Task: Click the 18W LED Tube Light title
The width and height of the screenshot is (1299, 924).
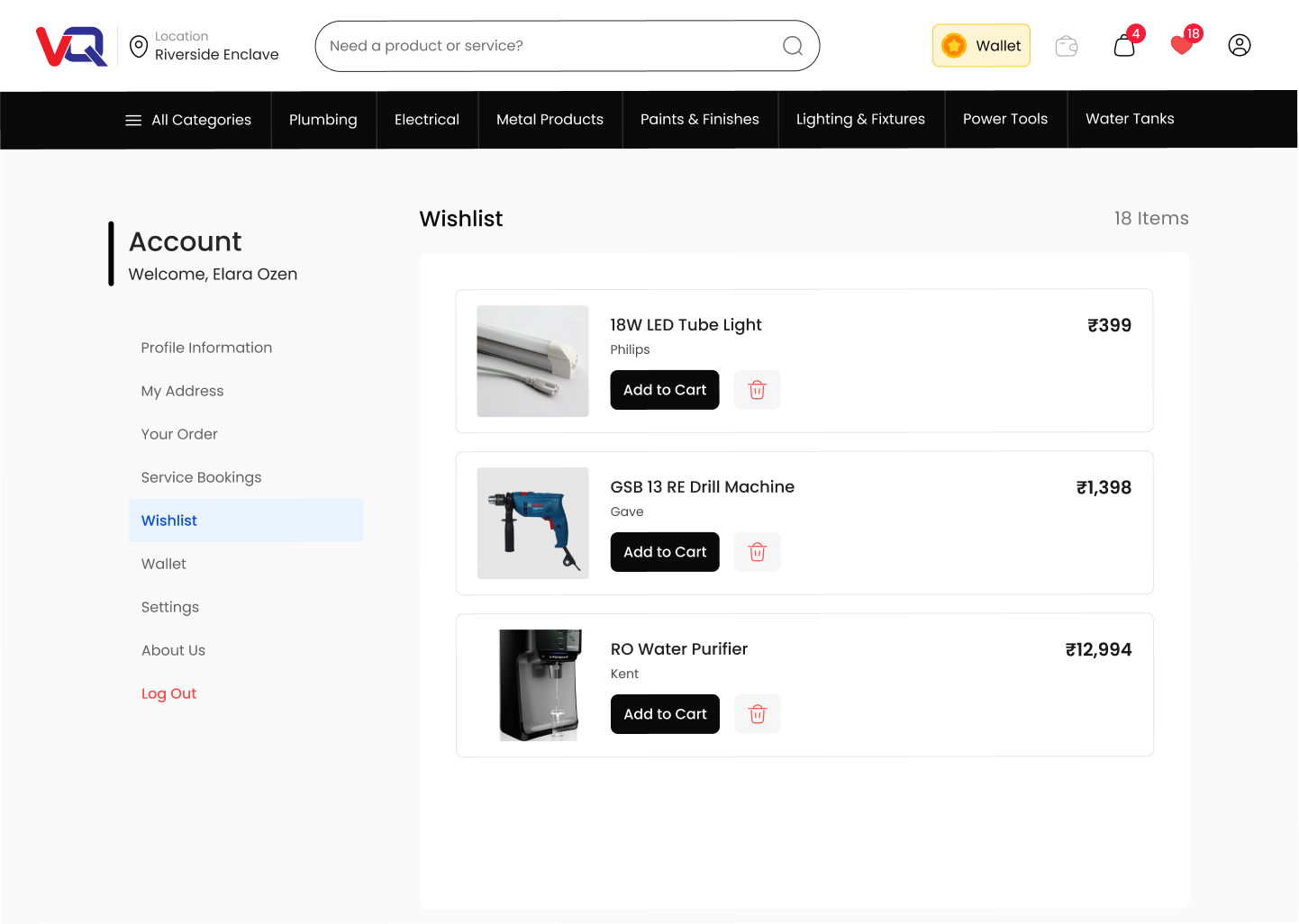Action: click(686, 325)
